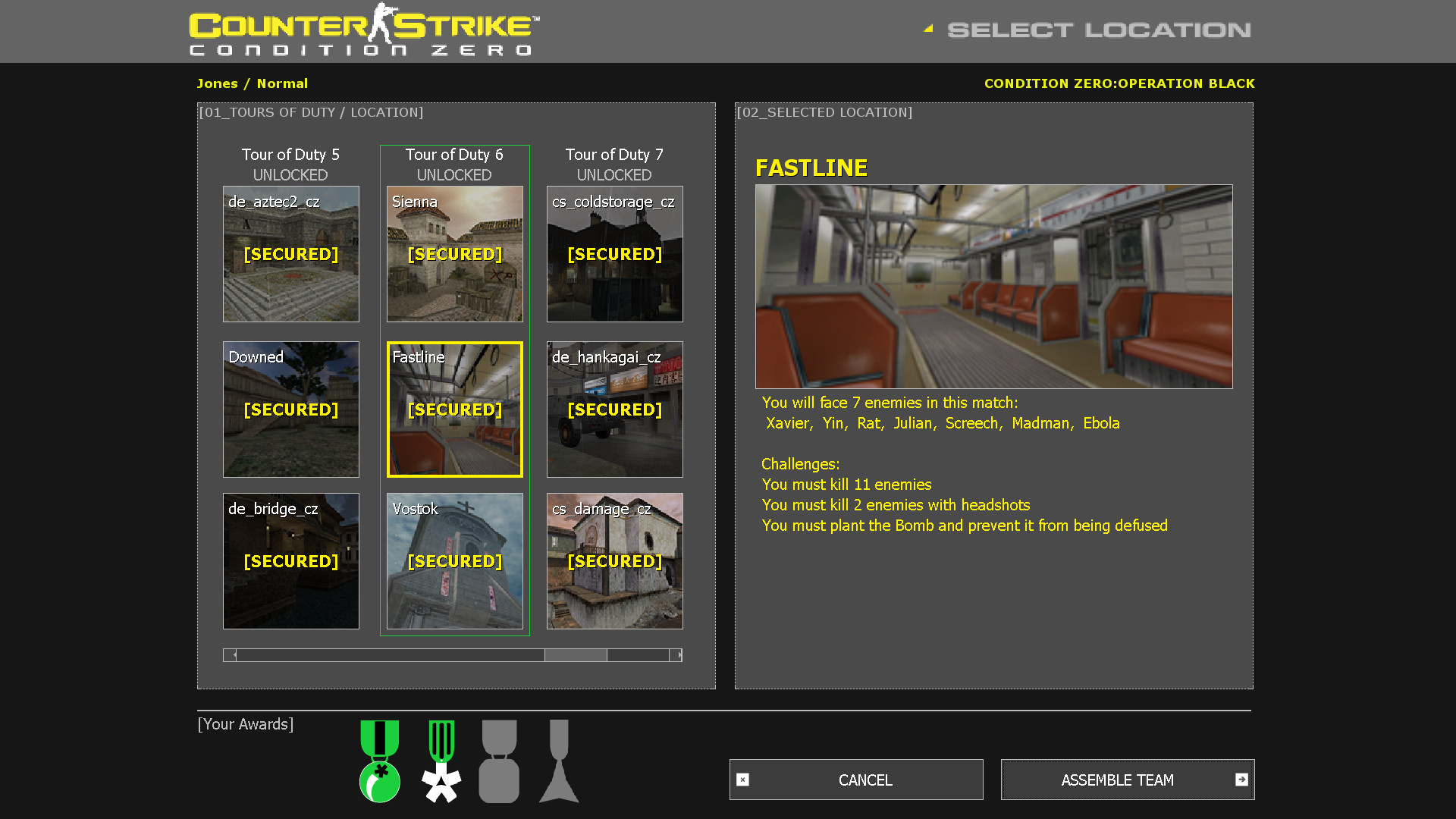Select the de_bridge_cz map thumbnail

pos(290,560)
